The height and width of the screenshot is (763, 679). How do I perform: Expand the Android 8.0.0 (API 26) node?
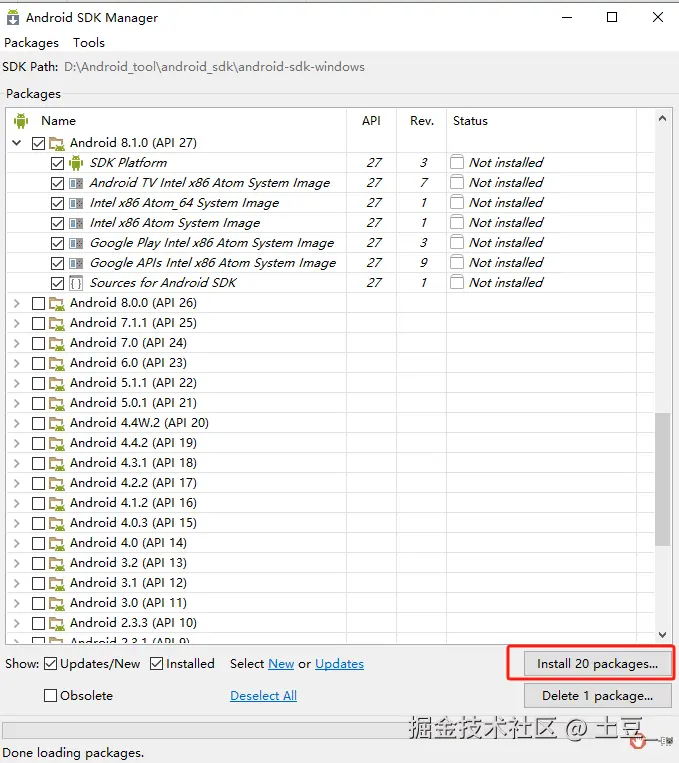tap(17, 303)
